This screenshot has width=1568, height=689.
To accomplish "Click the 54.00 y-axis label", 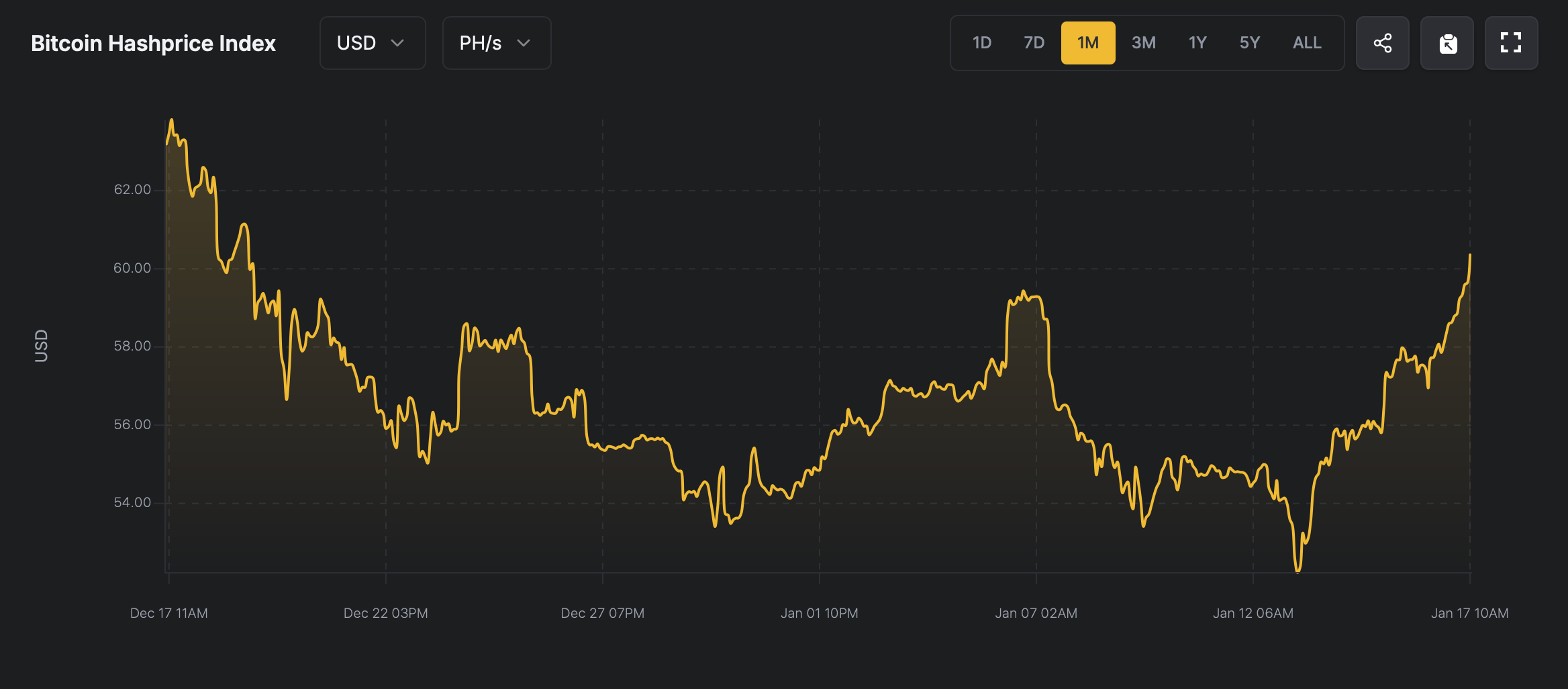I will click(132, 502).
